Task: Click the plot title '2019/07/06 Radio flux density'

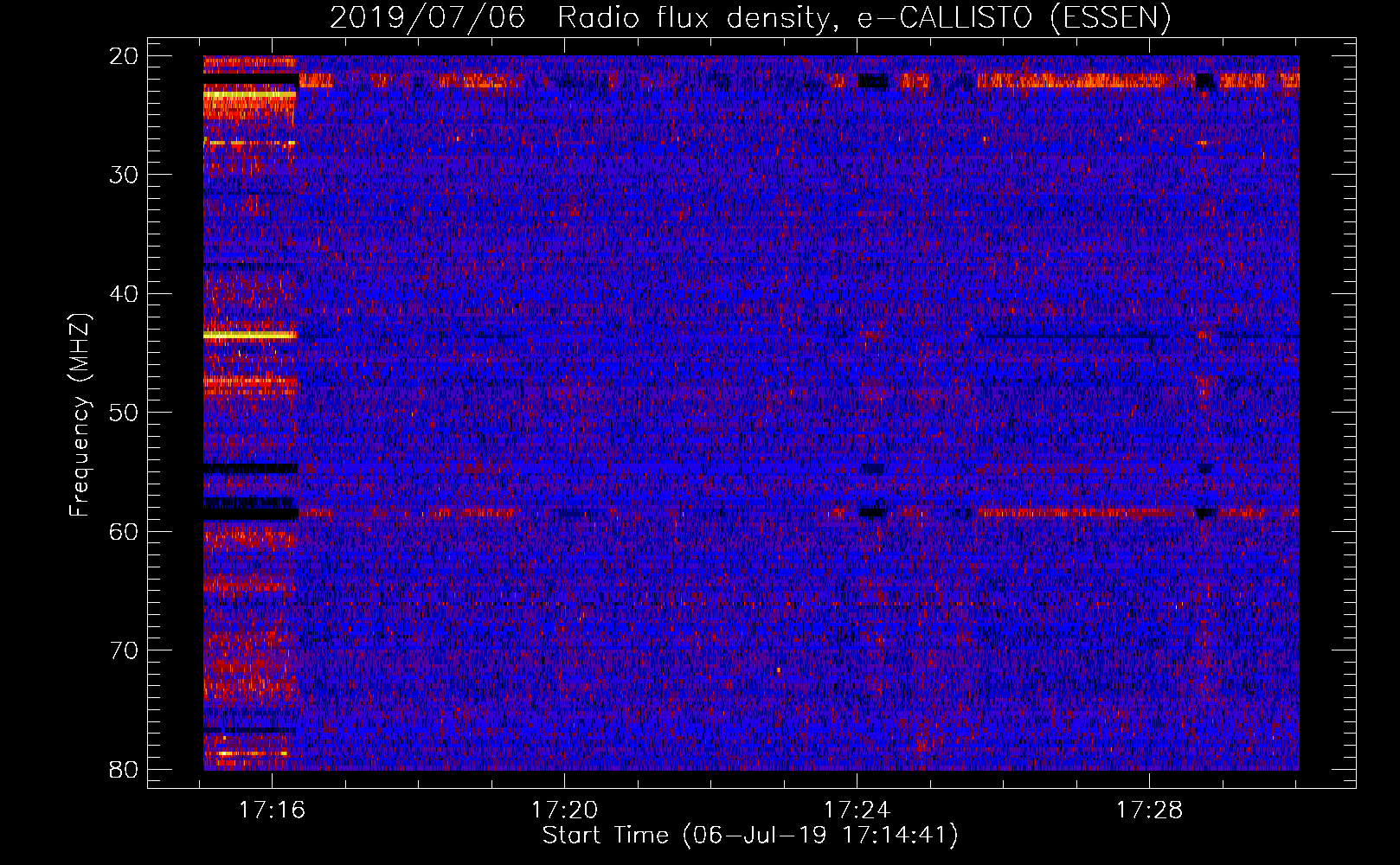Action: coord(750,17)
